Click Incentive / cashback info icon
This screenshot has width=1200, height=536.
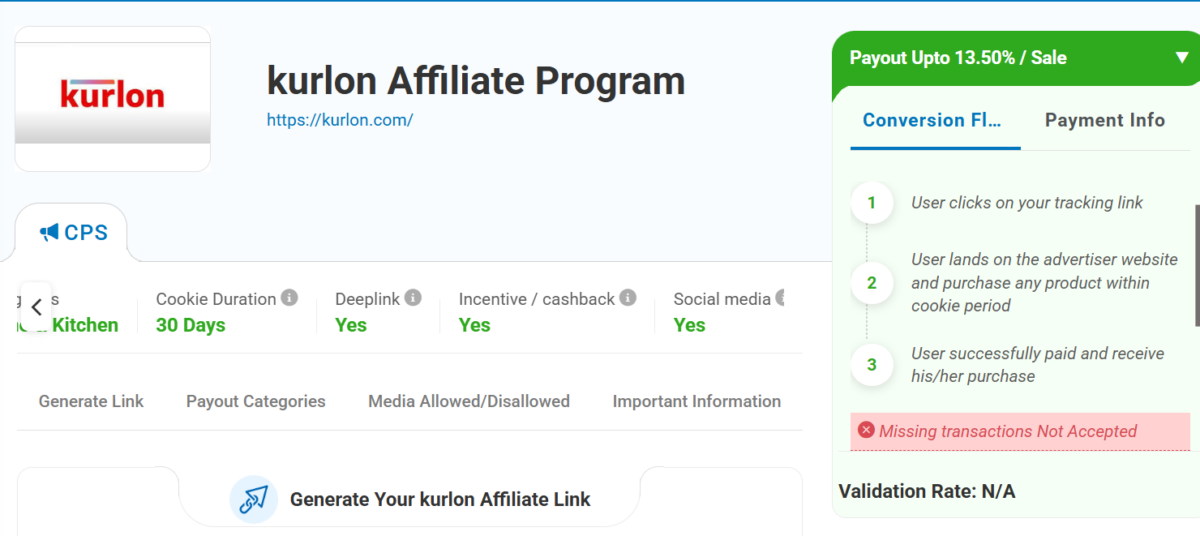[x=628, y=298]
